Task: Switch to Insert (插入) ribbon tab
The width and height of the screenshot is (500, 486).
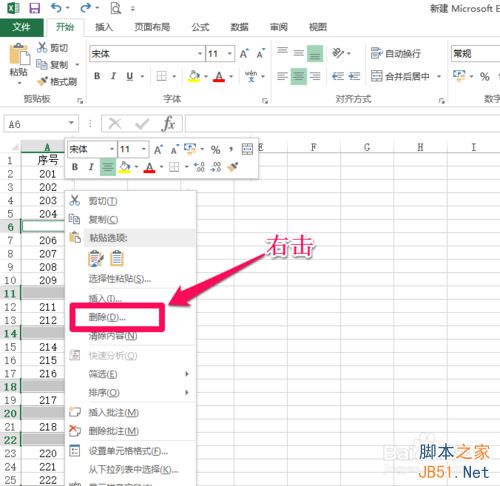Action: click(x=104, y=27)
